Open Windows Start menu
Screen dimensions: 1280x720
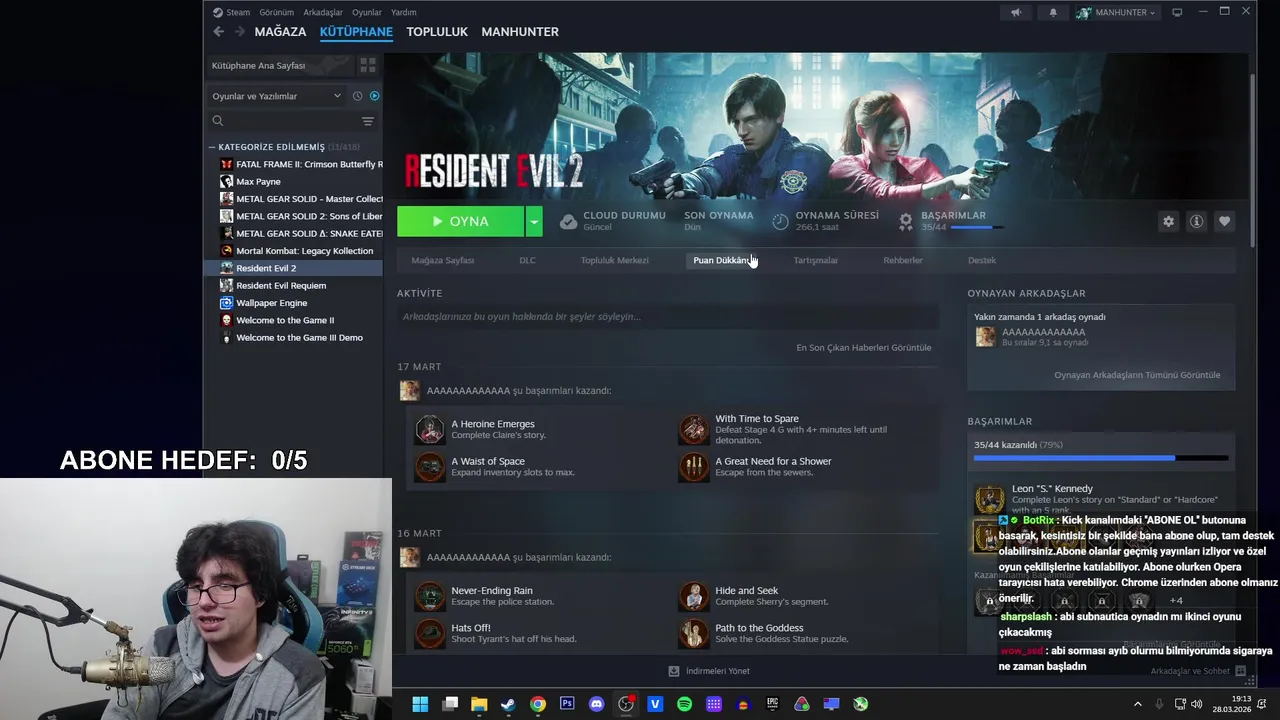pos(420,704)
